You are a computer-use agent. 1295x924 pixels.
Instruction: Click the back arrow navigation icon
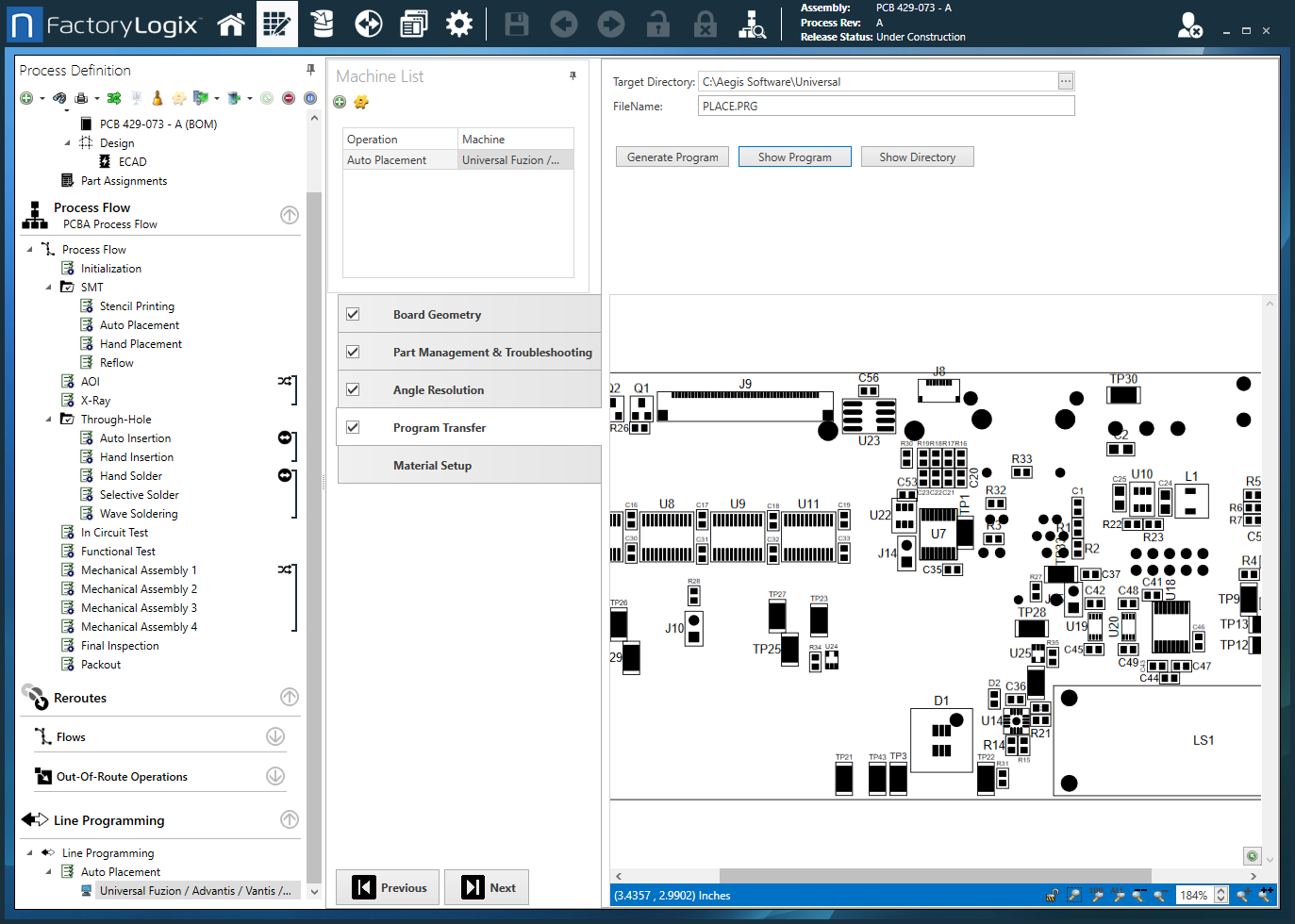[564, 25]
